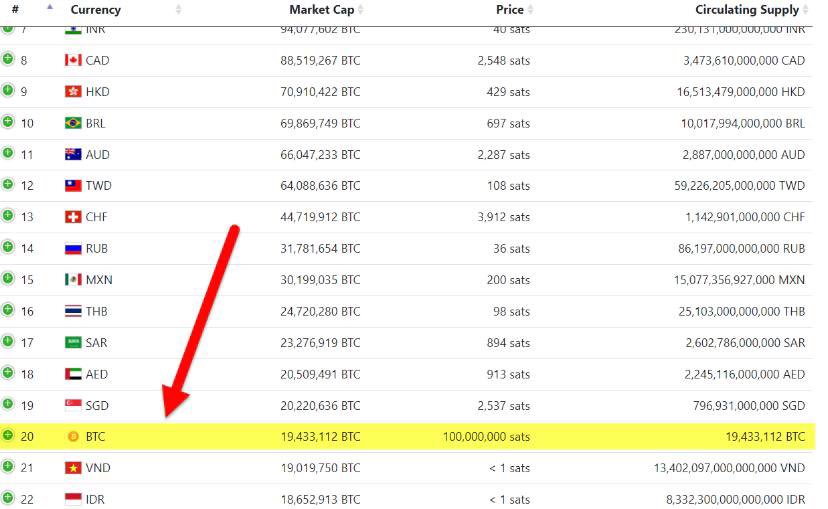Expand the HKD row with its green plus icon
The width and height of the screenshot is (828, 509).
tap(7, 90)
